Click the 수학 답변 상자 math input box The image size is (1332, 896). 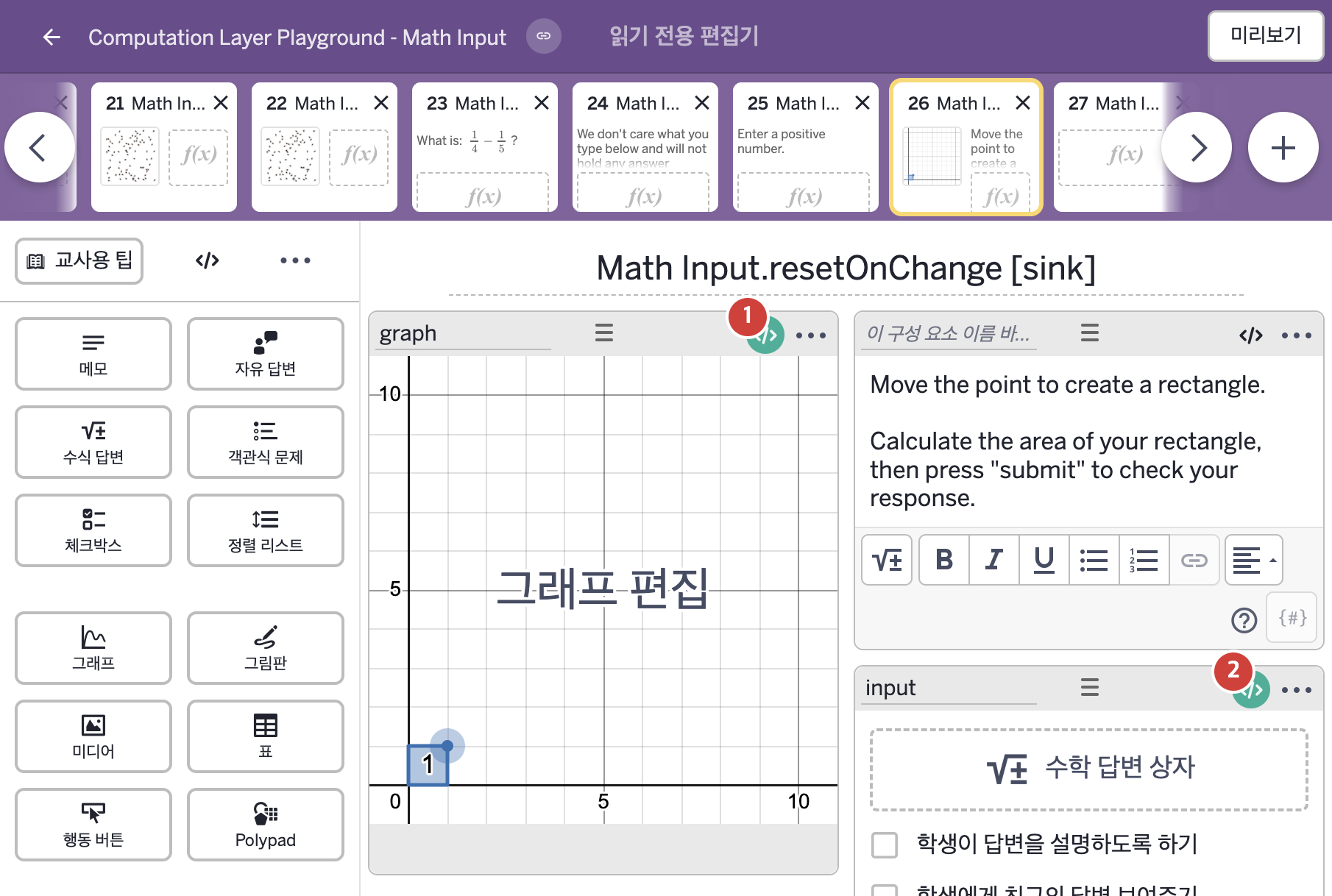pos(1089,769)
